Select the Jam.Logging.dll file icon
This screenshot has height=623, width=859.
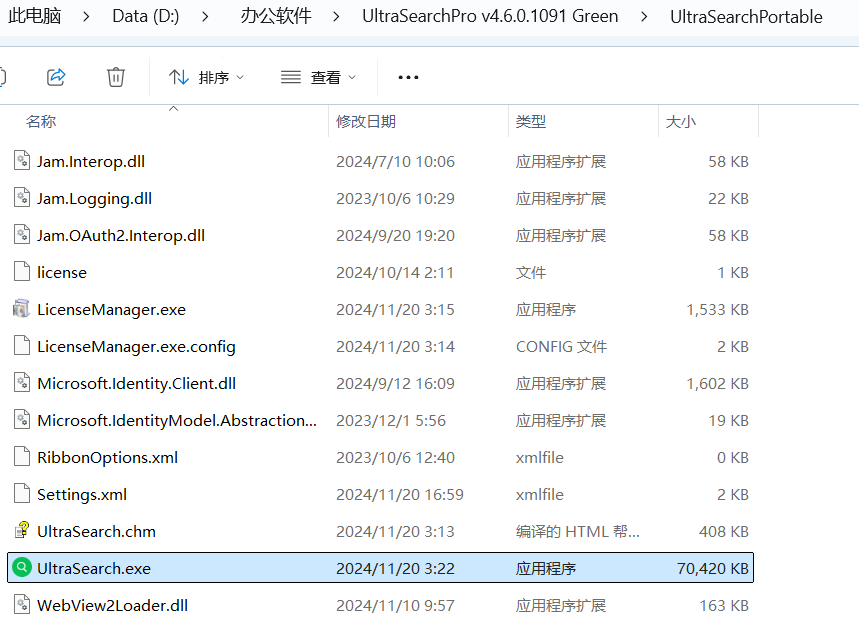pyautogui.click(x=22, y=197)
